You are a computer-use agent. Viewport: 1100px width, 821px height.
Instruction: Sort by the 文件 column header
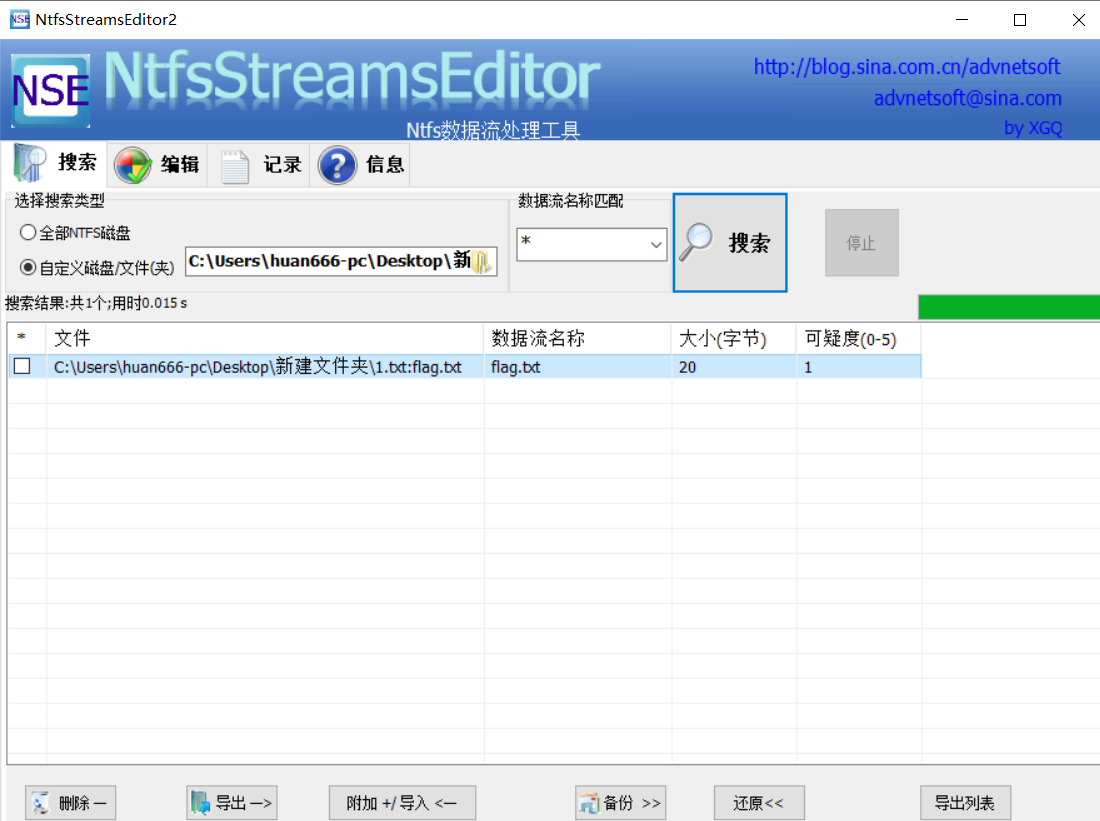(x=265, y=338)
